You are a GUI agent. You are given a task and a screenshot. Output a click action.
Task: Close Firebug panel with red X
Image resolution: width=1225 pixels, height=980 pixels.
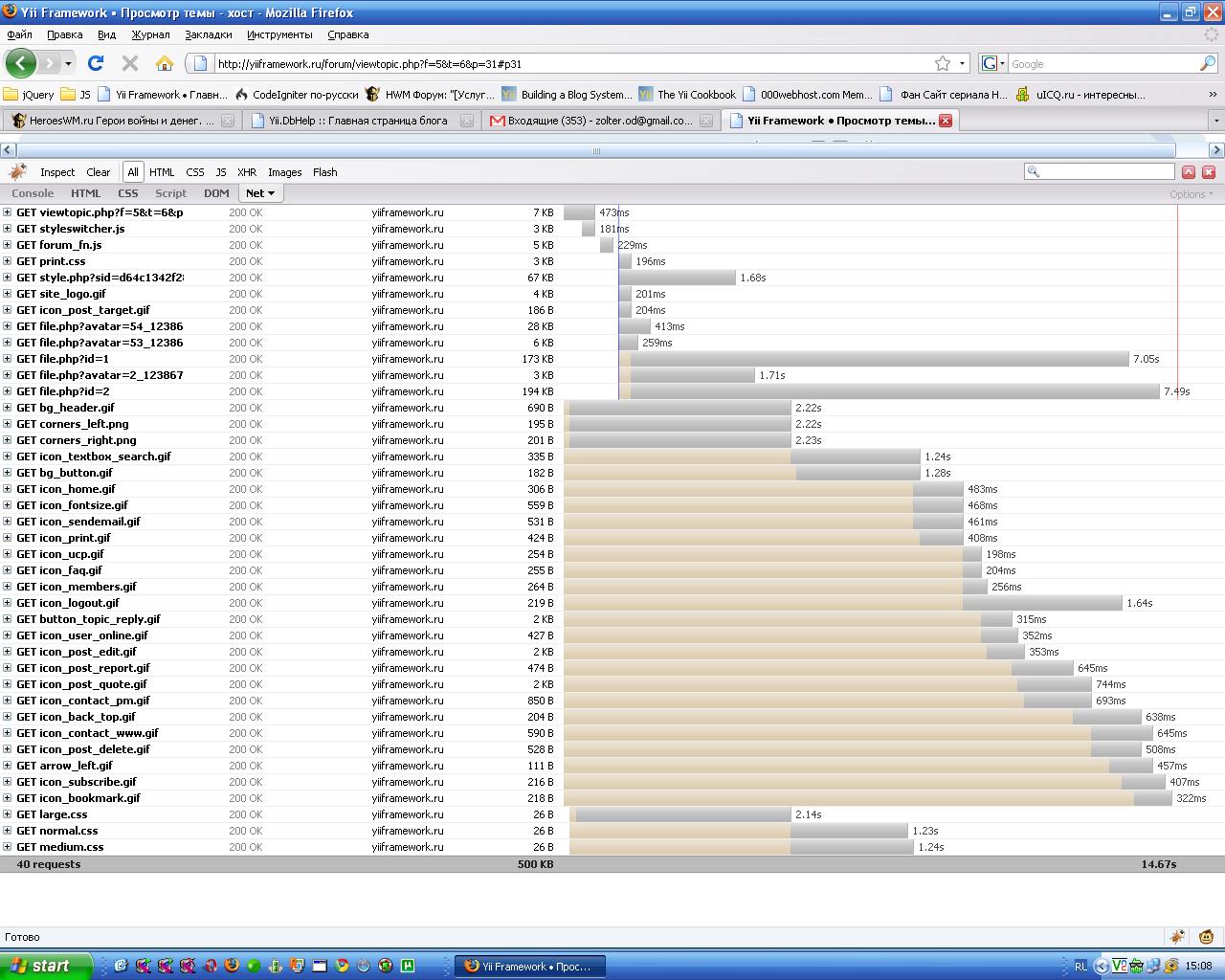[x=1209, y=172]
